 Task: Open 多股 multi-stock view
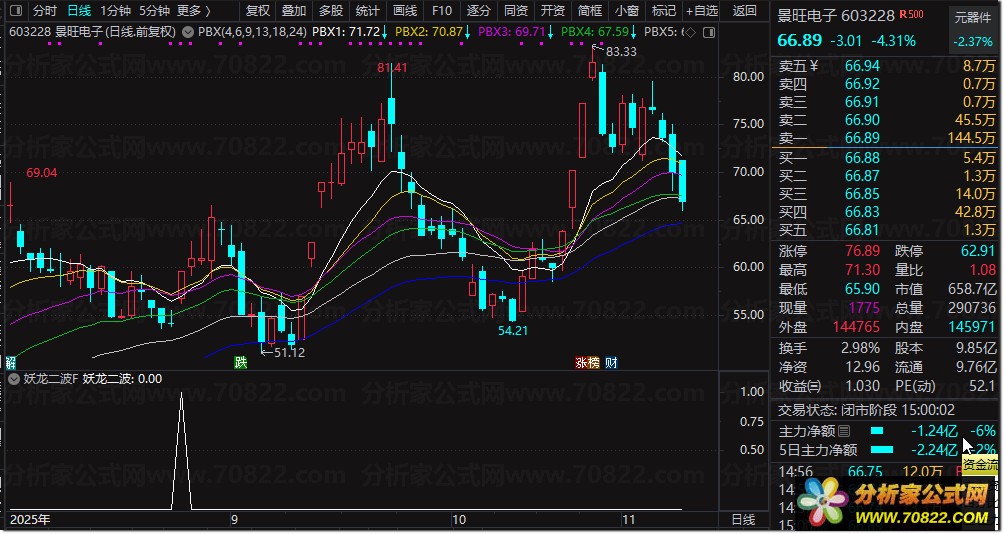[331, 11]
